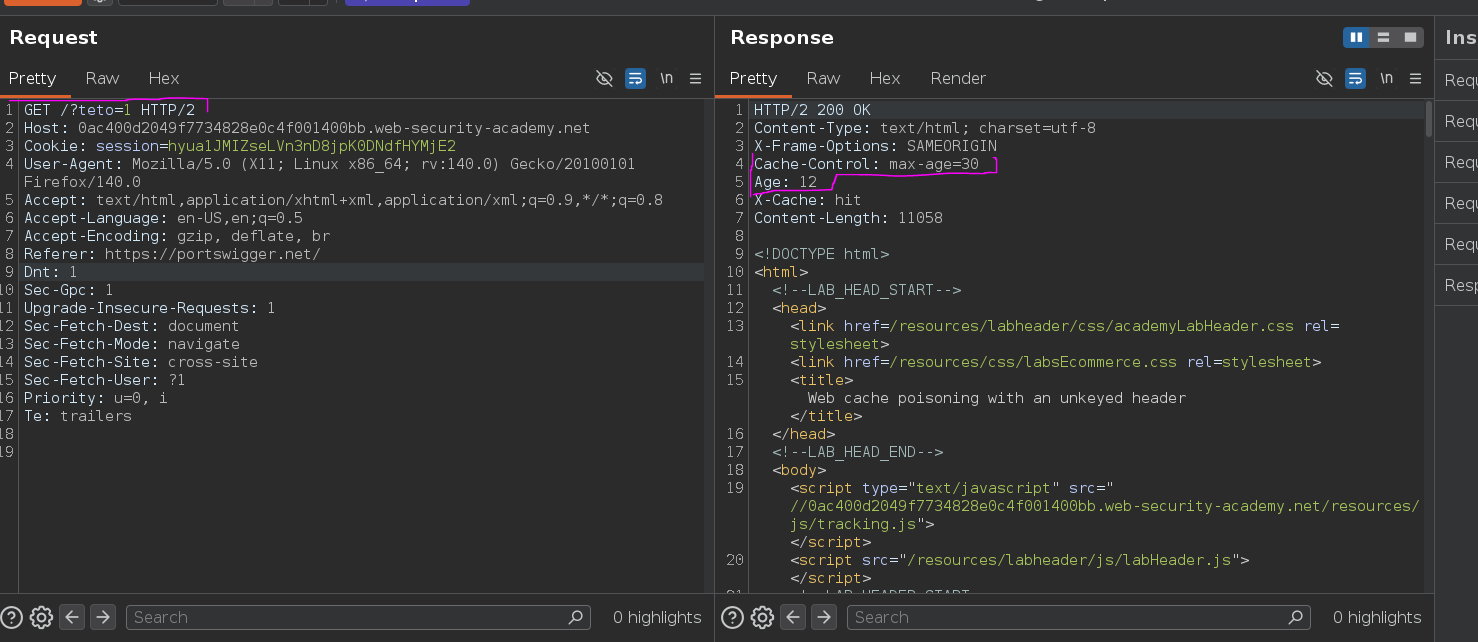Switch Request view to Pretty tab
Viewport: 1478px width, 642px height.
click(x=32, y=78)
